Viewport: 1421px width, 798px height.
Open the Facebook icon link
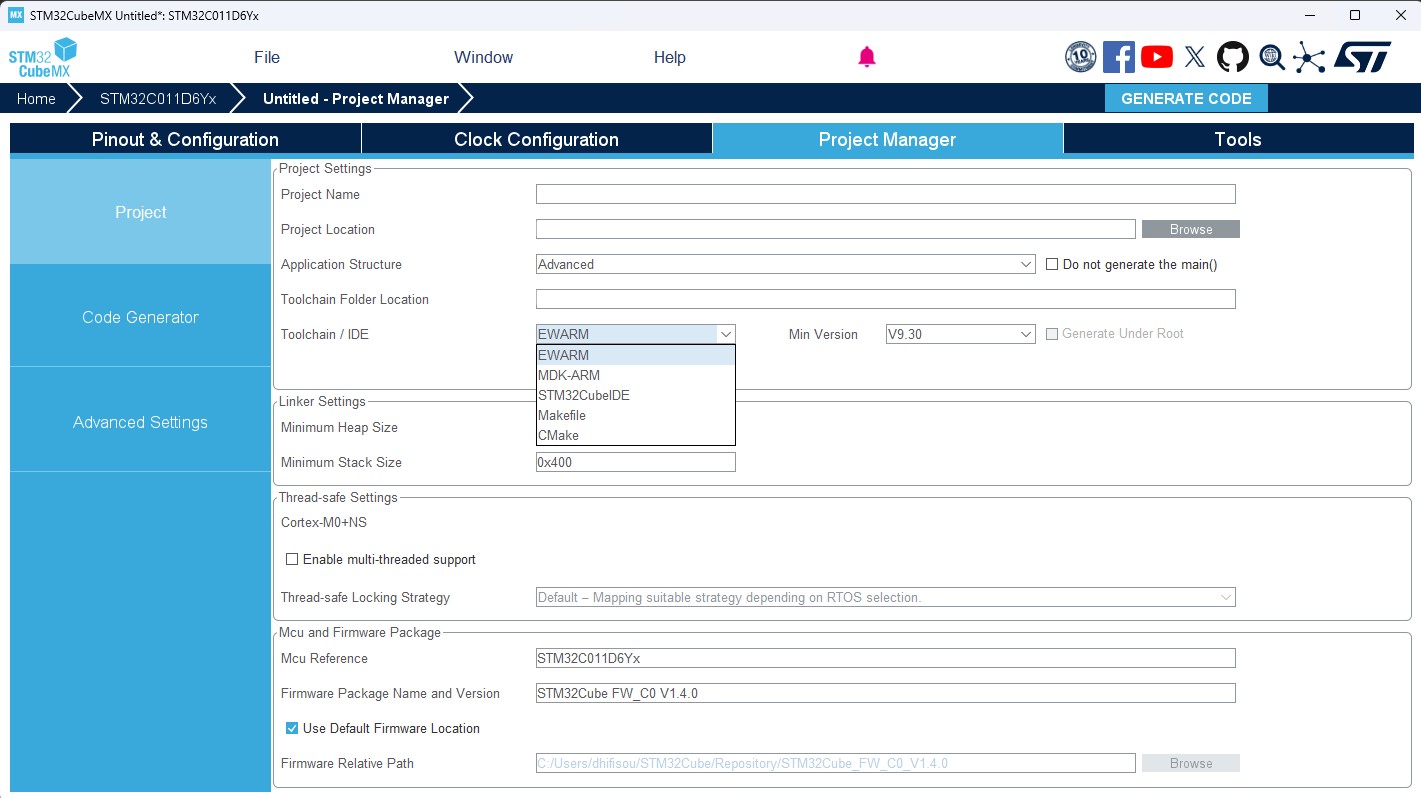(1119, 57)
